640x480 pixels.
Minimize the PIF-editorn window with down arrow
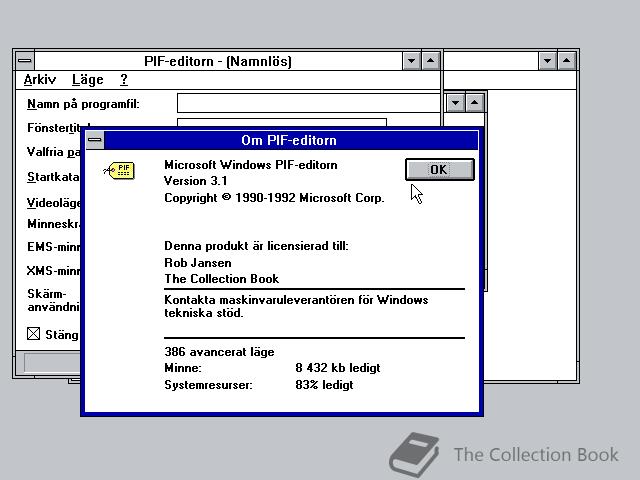(411, 61)
